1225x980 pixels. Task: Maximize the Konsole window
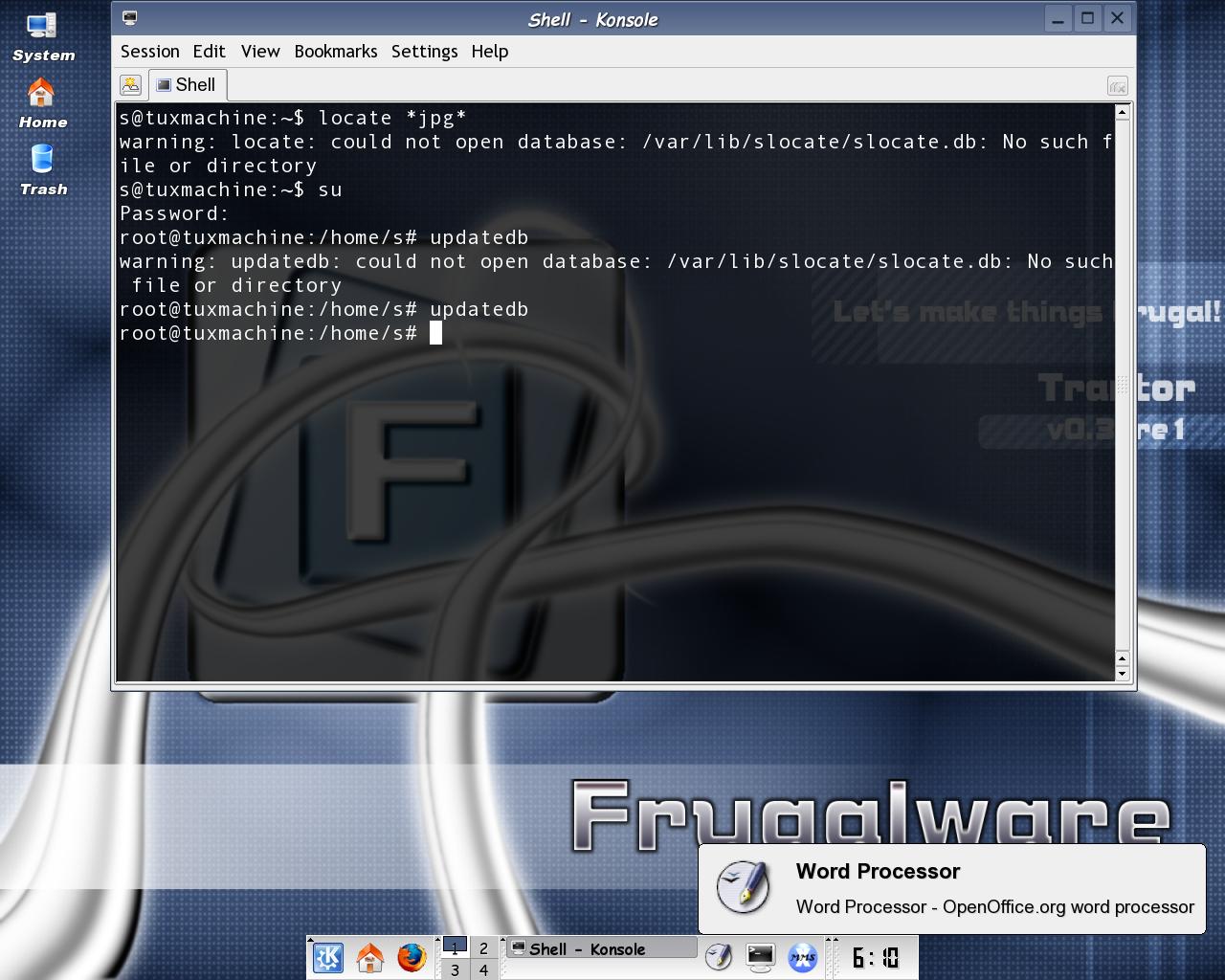tap(1087, 18)
